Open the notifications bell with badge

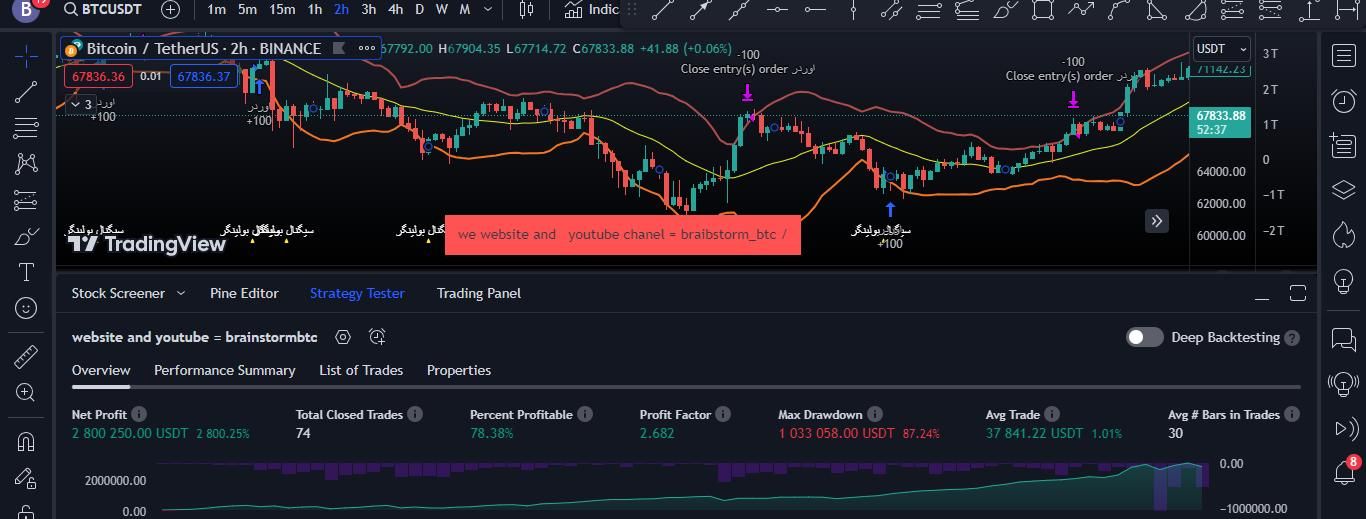1344,471
